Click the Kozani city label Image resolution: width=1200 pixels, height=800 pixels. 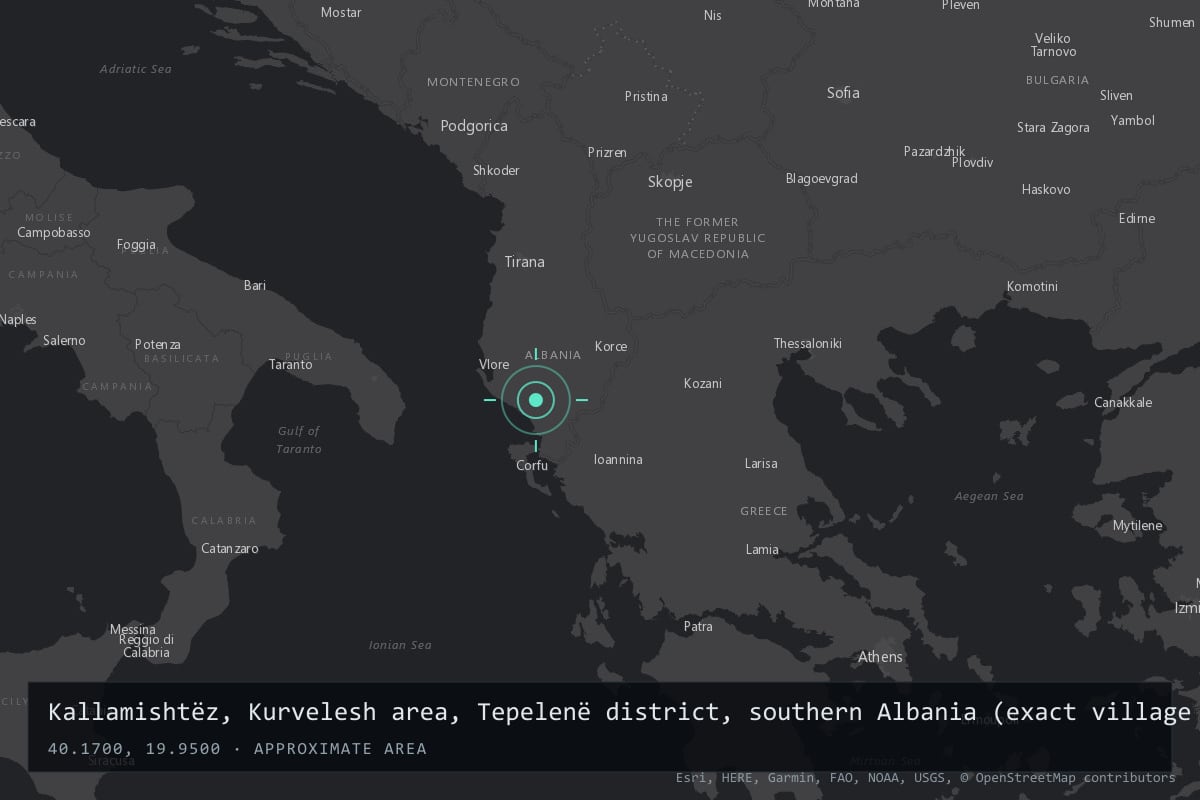point(703,384)
